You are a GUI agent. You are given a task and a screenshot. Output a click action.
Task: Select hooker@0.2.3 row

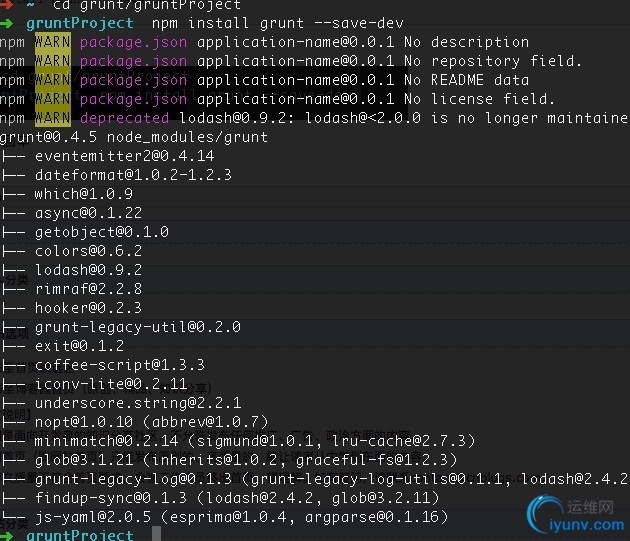point(88,308)
